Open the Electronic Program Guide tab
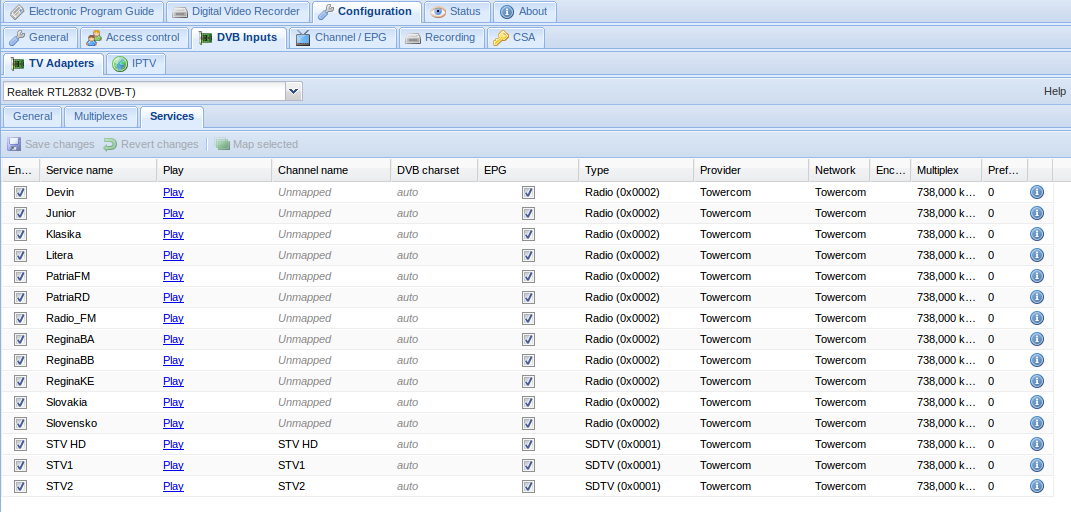Image resolution: width=1071 pixels, height=512 pixels. point(82,12)
